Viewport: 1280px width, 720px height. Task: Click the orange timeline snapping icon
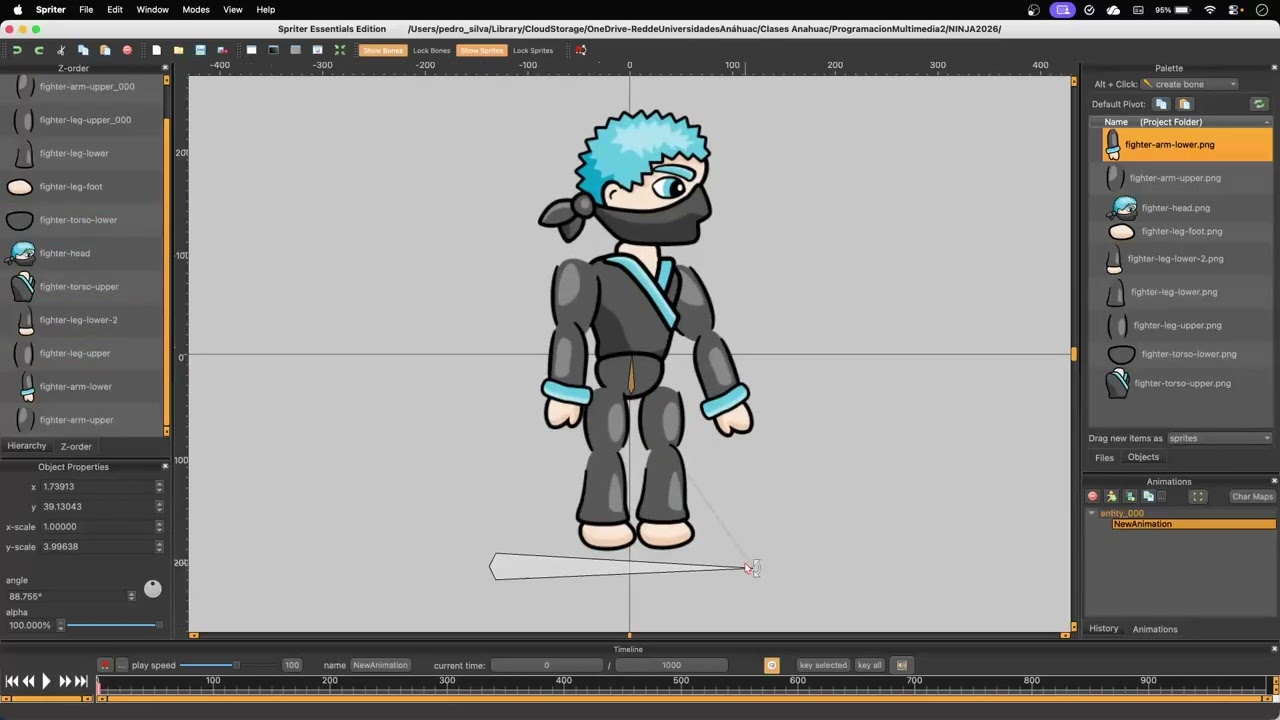[x=771, y=665]
